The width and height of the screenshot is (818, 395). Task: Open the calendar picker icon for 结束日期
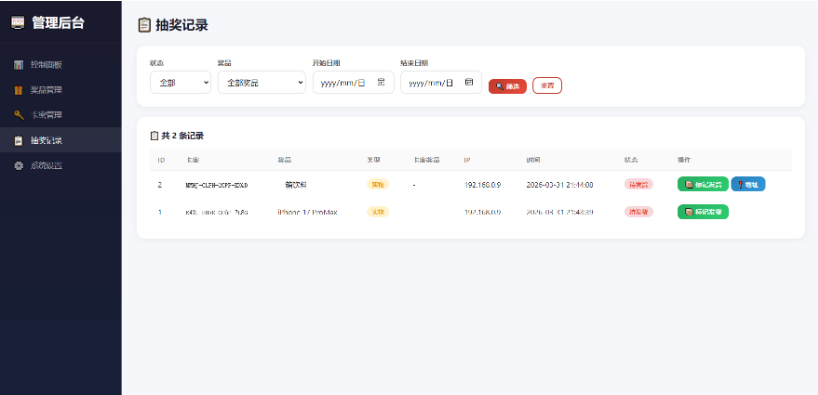point(468,82)
